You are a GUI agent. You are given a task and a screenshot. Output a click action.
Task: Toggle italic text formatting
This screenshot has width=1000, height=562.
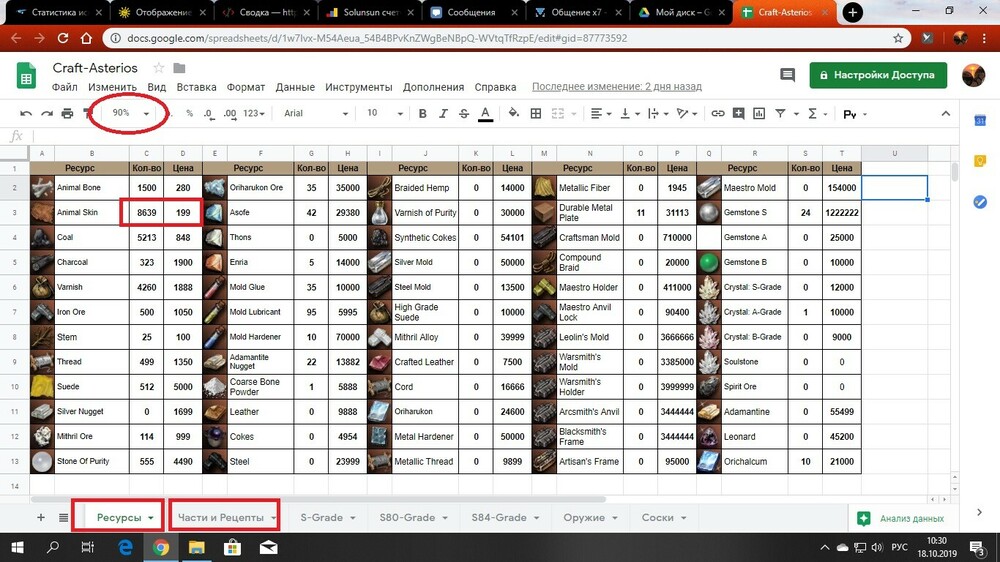click(x=443, y=113)
